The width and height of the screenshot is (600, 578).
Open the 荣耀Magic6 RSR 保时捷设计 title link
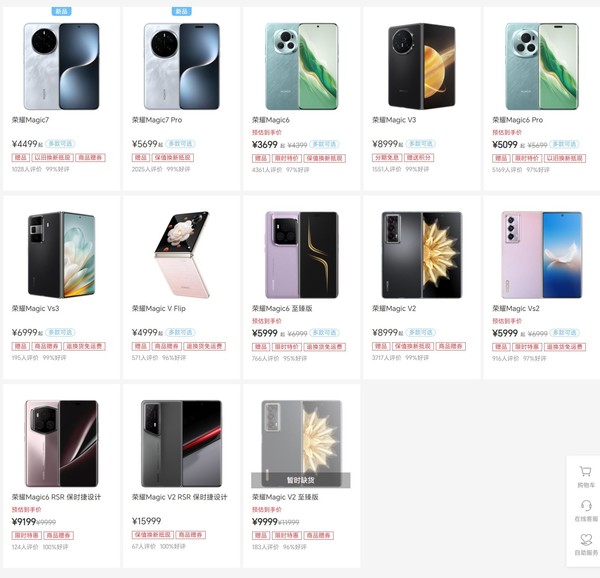click(x=59, y=497)
